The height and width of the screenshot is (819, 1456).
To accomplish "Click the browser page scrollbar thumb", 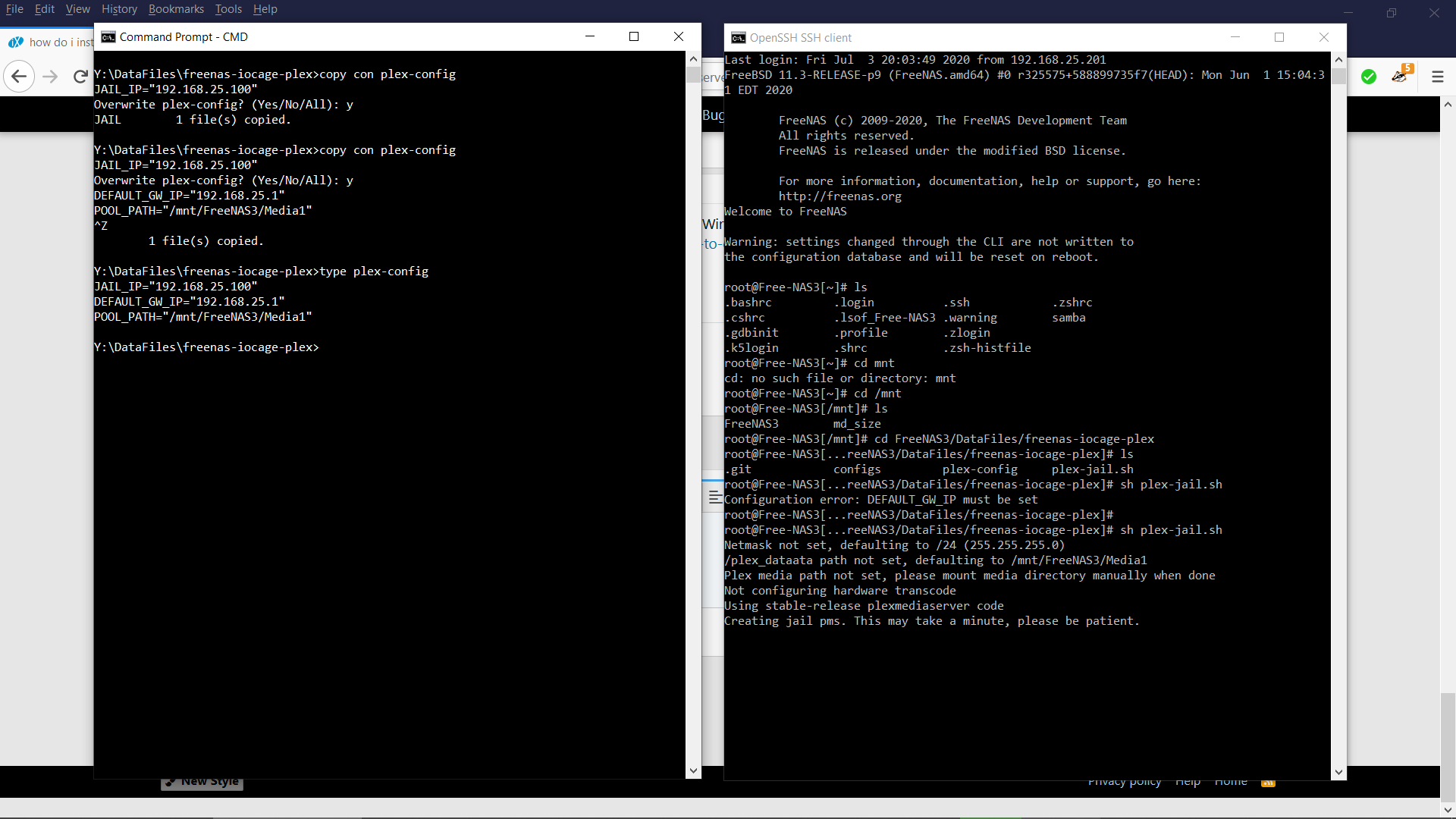I will (x=1448, y=746).
